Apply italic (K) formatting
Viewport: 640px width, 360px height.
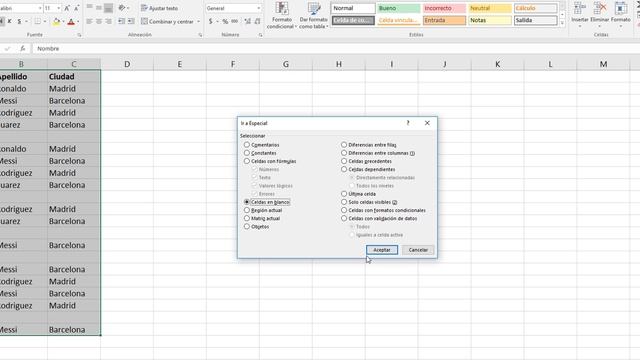click(x=9, y=21)
